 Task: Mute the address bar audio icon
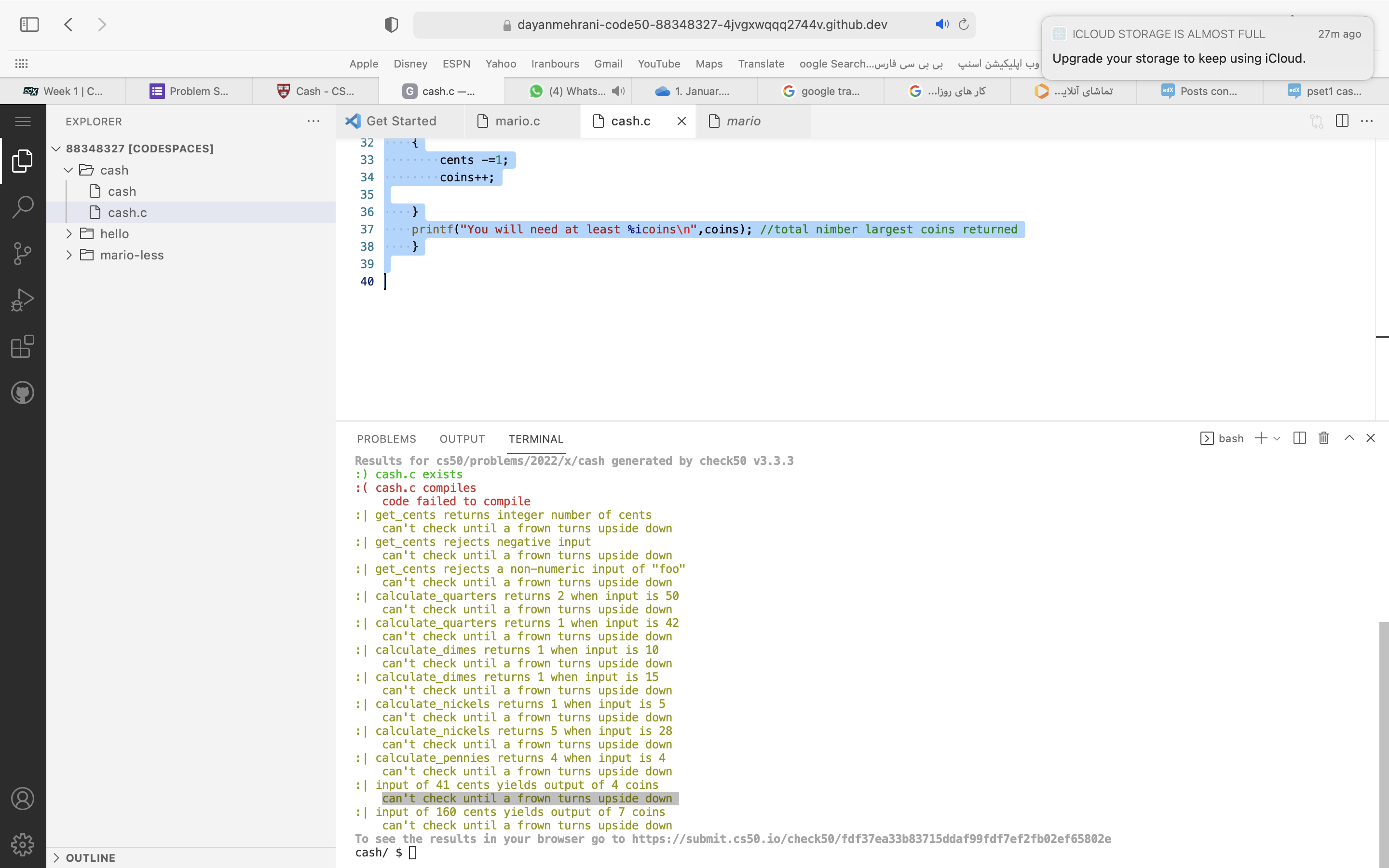coord(942,24)
